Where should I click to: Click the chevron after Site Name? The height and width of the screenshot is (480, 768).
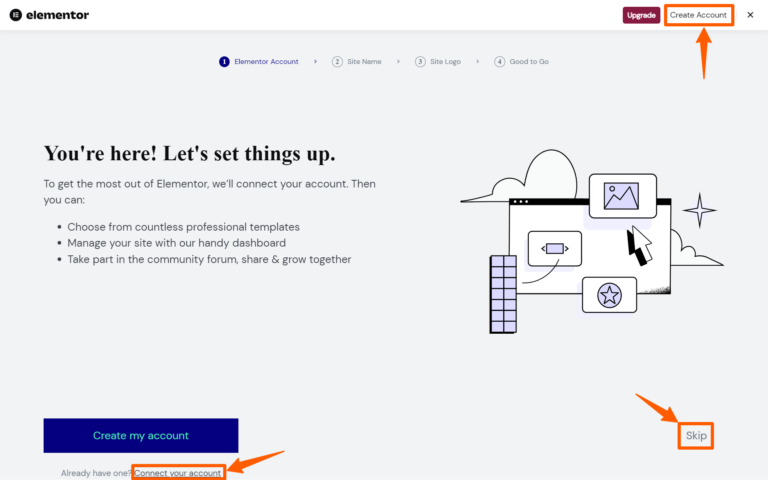click(397, 62)
